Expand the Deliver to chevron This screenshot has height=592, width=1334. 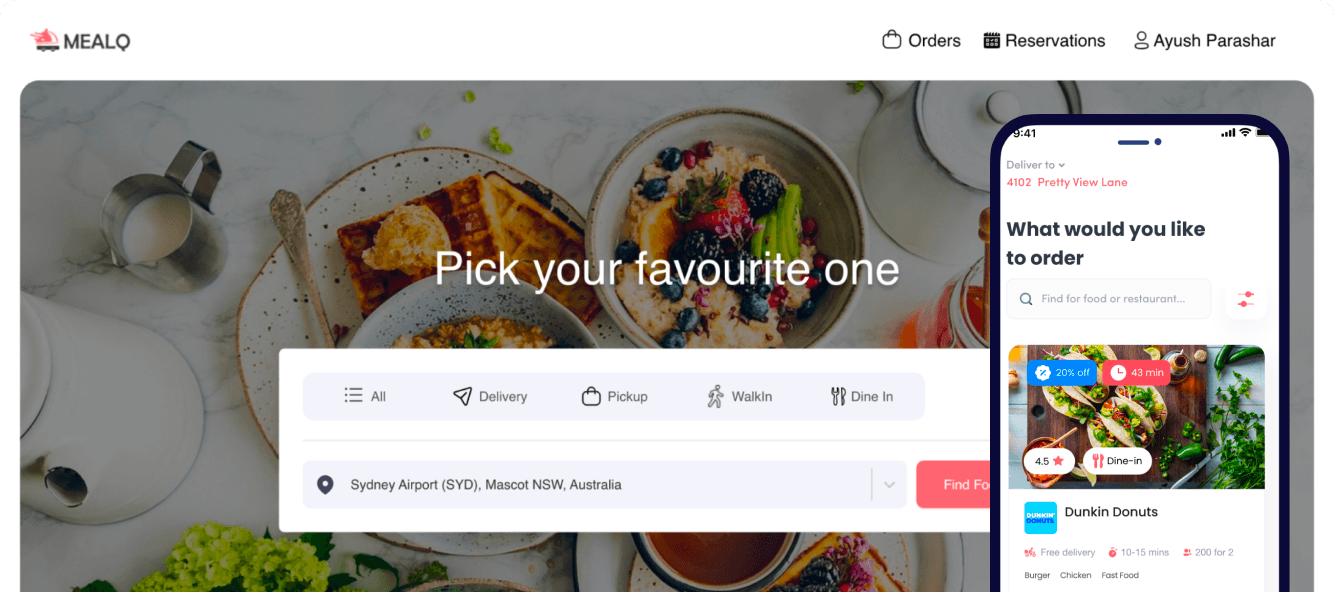coord(1062,165)
